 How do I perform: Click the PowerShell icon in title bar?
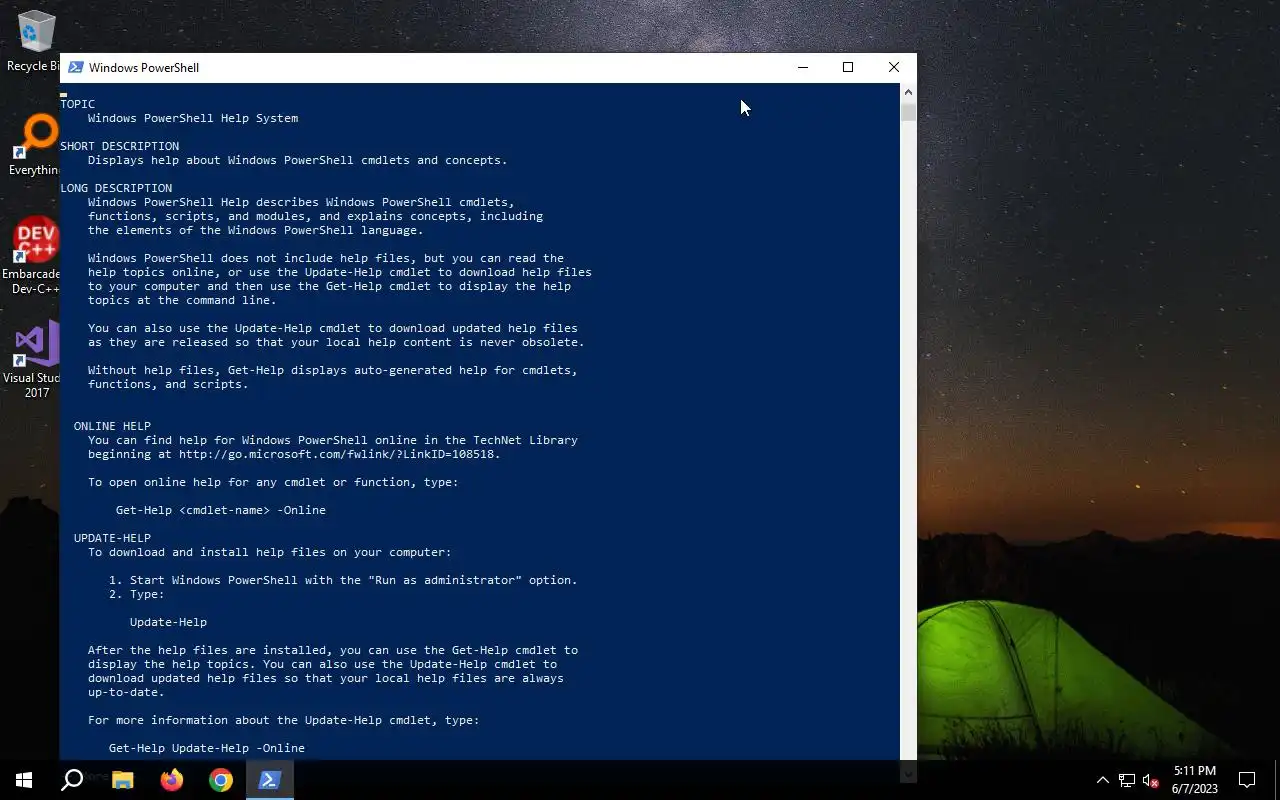tap(75, 67)
